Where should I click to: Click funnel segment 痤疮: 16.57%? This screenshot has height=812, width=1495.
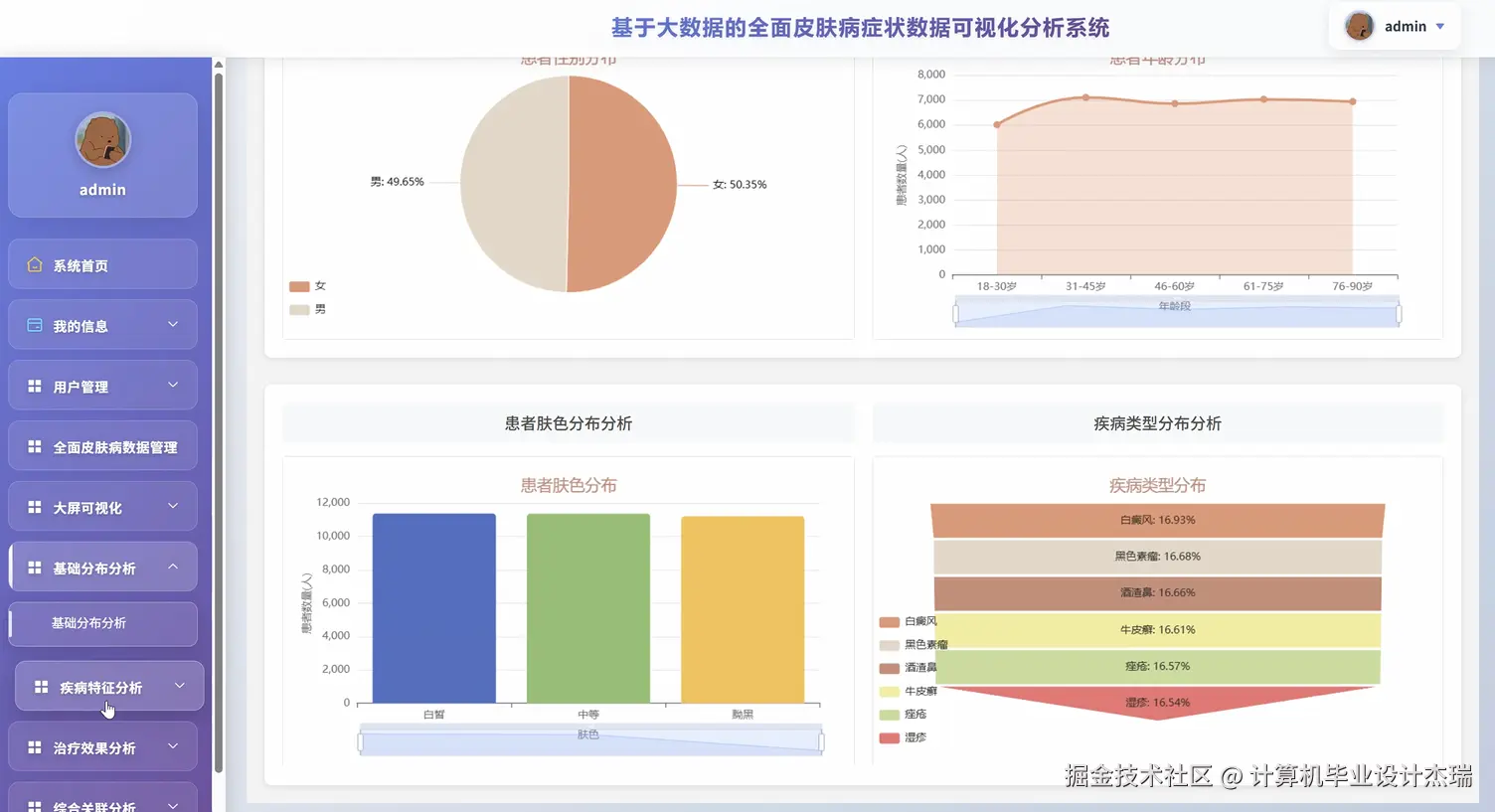tap(1157, 666)
